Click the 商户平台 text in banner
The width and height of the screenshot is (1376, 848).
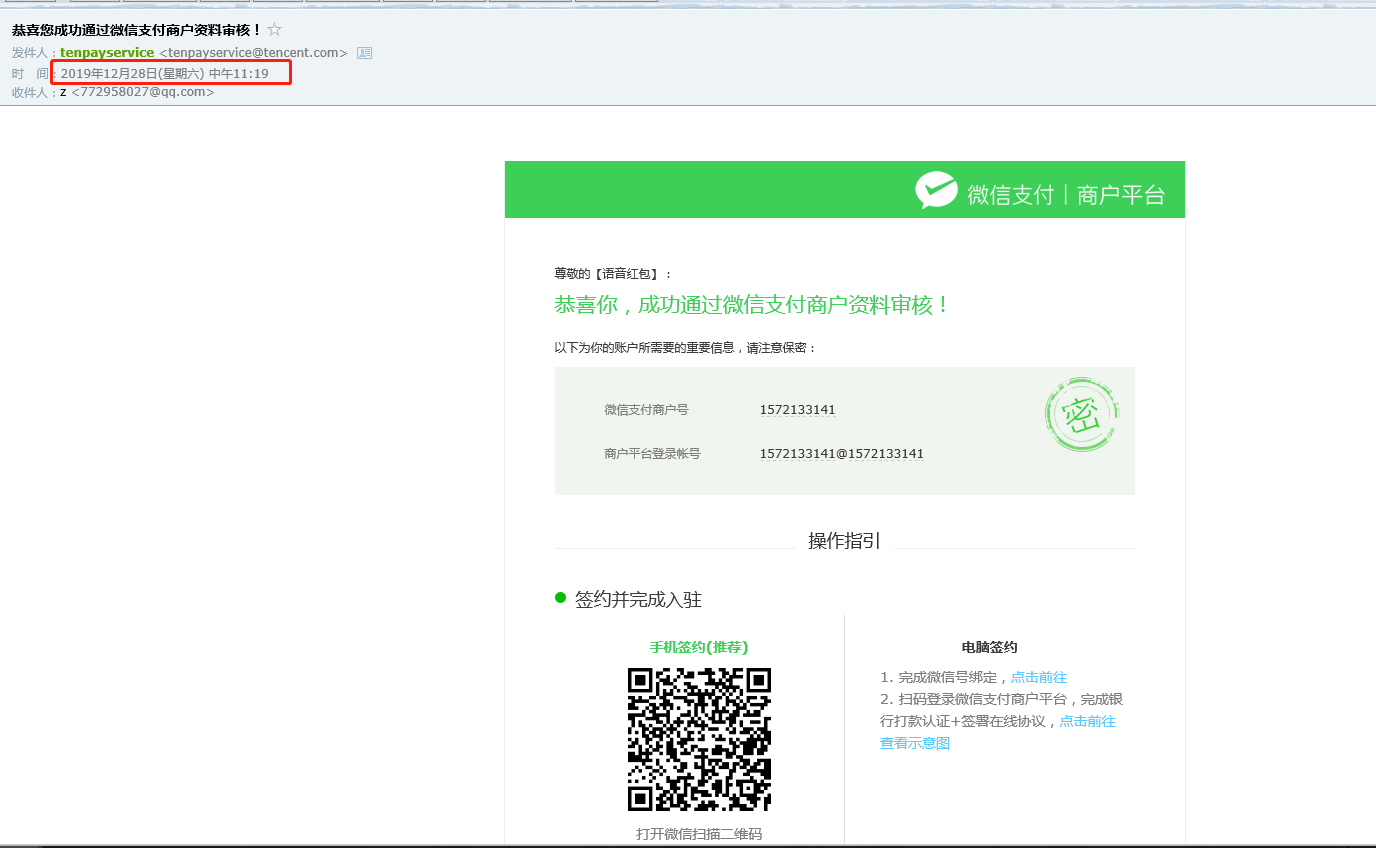pos(1121,195)
